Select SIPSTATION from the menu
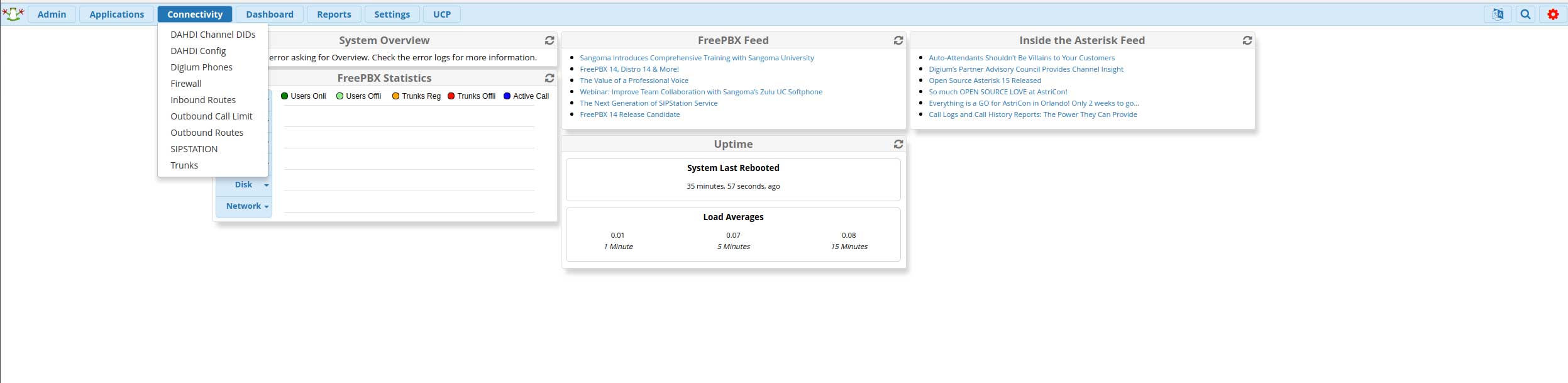The width and height of the screenshot is (1568, 383). [x=213, y=149]
